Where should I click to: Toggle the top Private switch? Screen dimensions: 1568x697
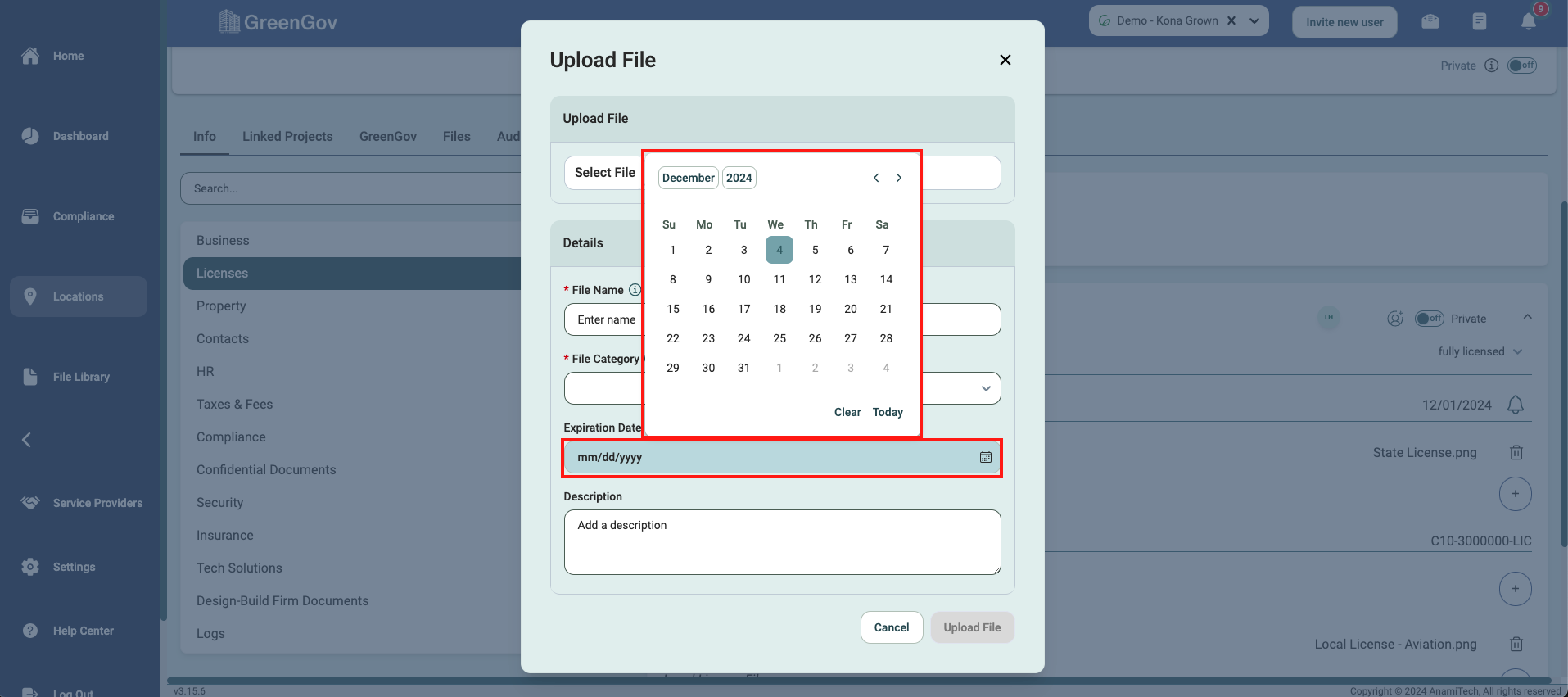1522,66
